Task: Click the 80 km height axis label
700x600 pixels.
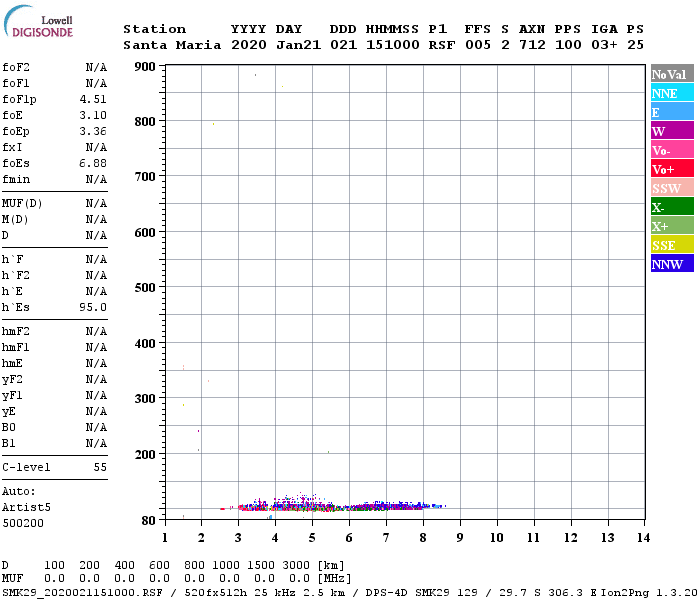Action: [x=149, y=521]
